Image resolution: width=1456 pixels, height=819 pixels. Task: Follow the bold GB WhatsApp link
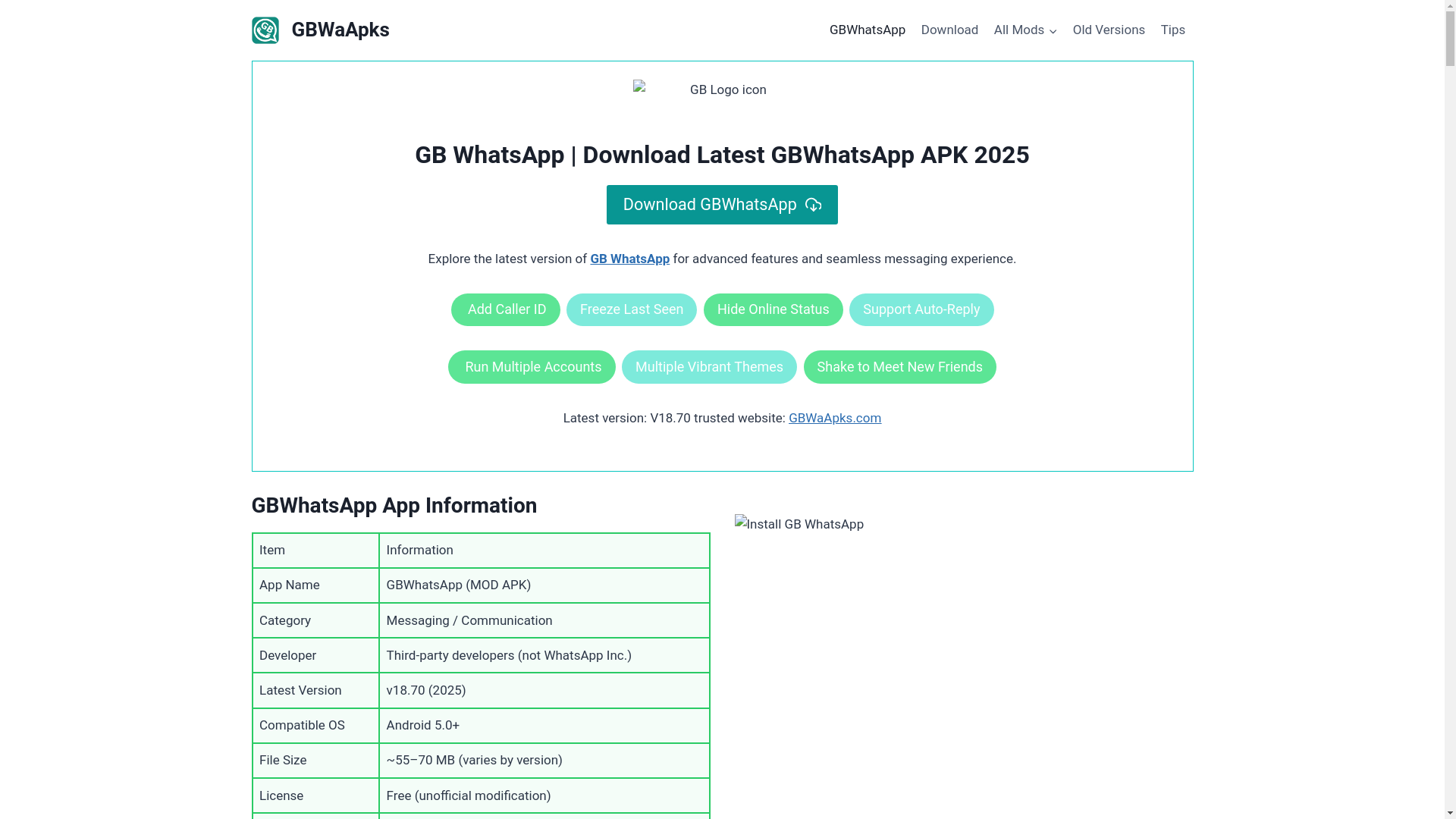629,259
